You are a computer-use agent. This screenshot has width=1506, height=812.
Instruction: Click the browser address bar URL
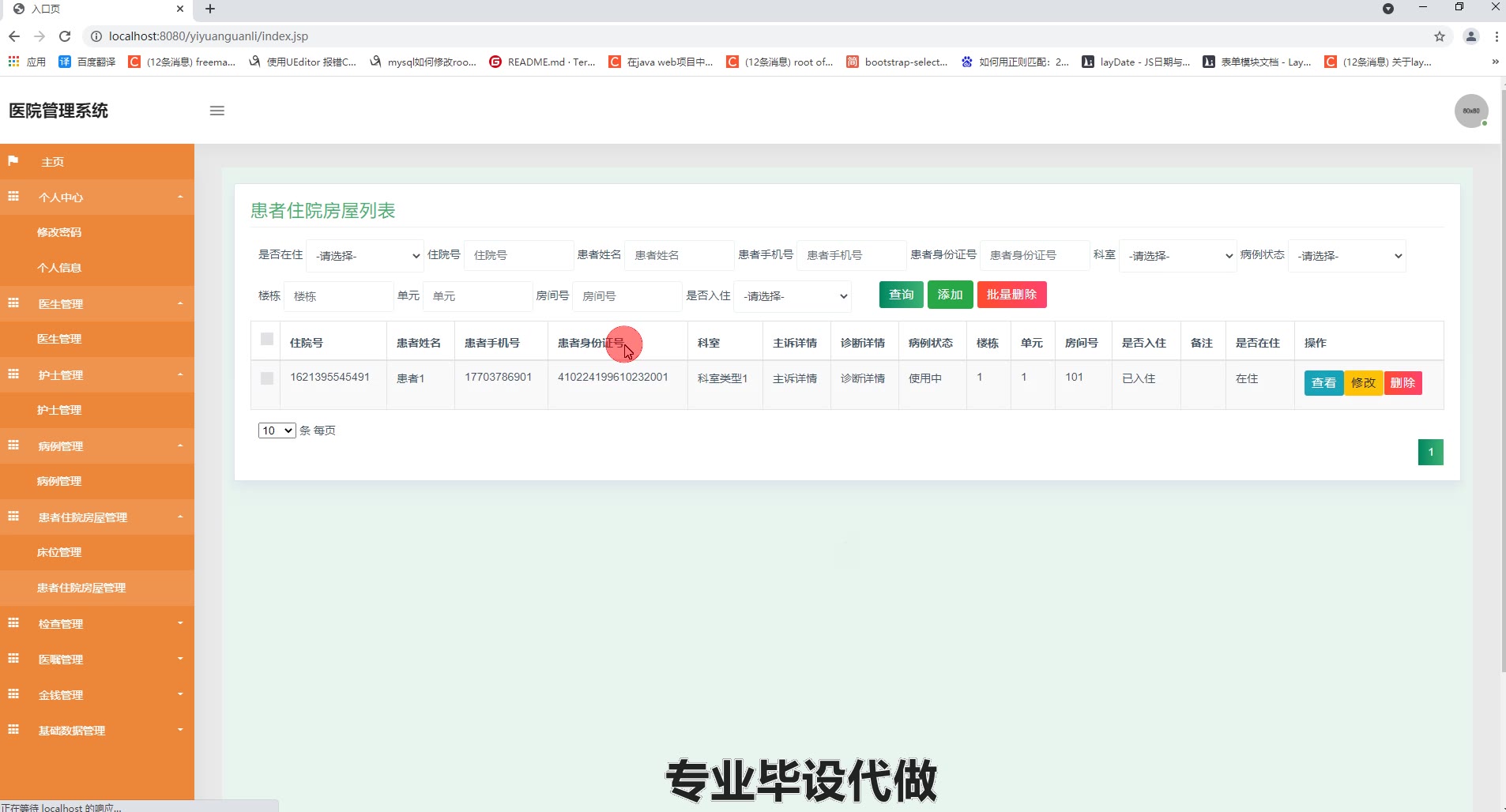[x=209, y=36]
